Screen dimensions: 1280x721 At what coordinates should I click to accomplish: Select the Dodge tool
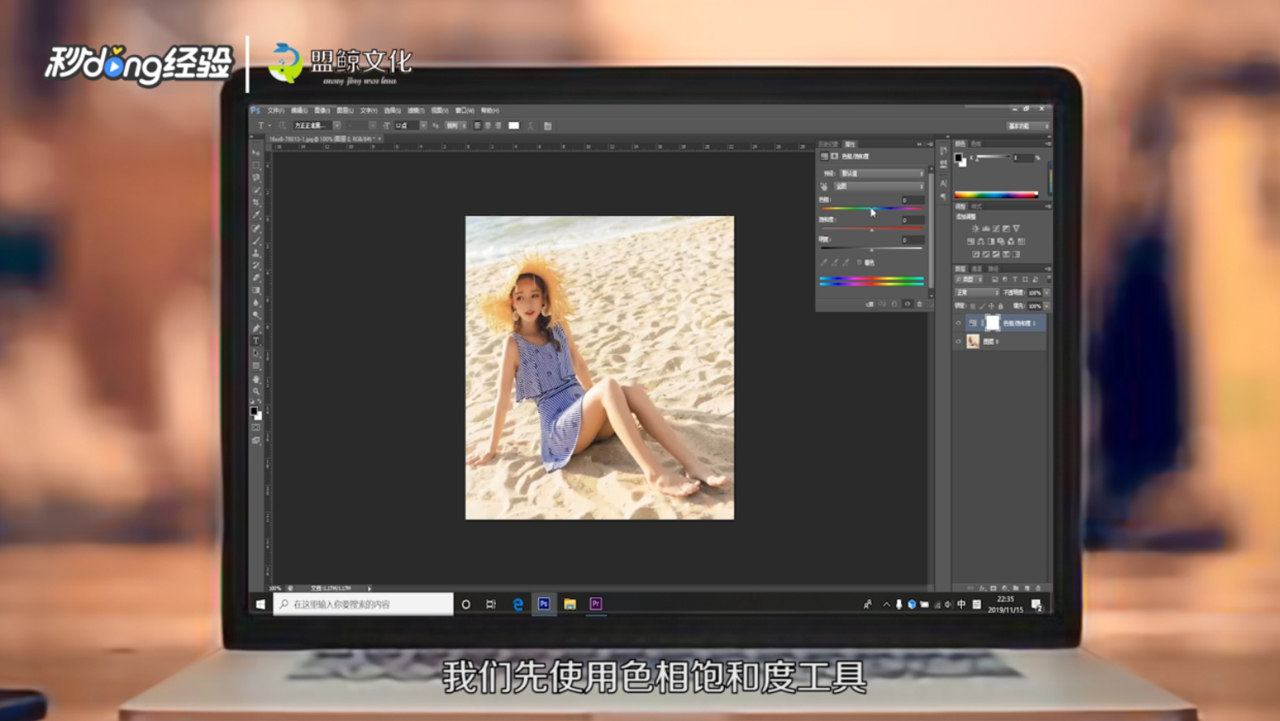(256, 315)
